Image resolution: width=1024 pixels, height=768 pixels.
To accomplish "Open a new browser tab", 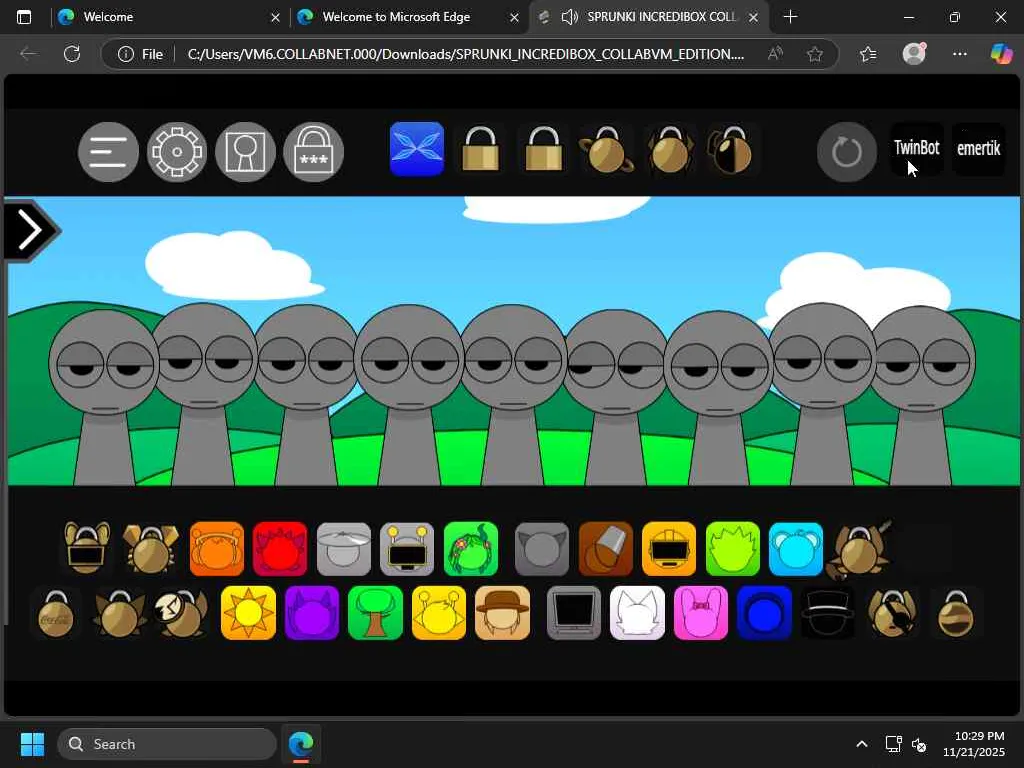I will (x=790, y=17).
